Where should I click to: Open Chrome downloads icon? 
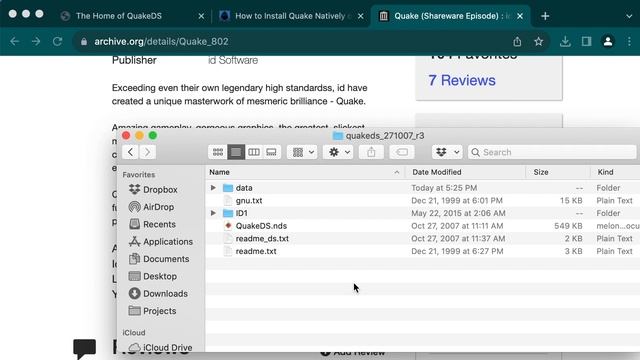565,41
